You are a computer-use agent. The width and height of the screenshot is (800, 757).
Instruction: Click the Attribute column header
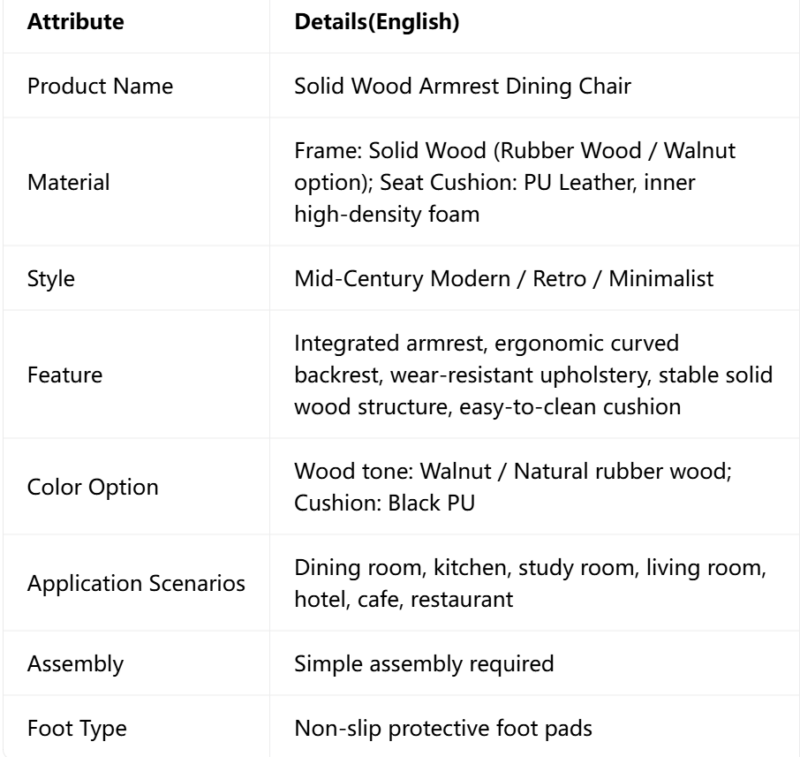click(x=76, y=22)
